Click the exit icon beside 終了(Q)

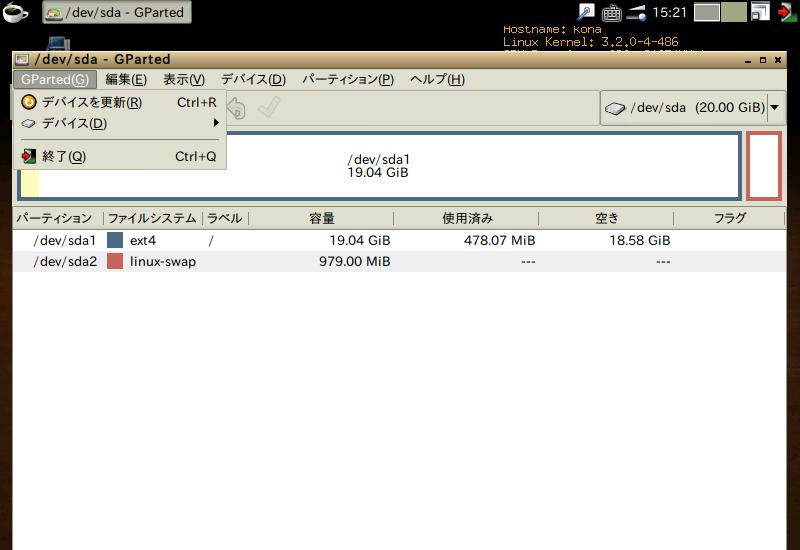29,156
